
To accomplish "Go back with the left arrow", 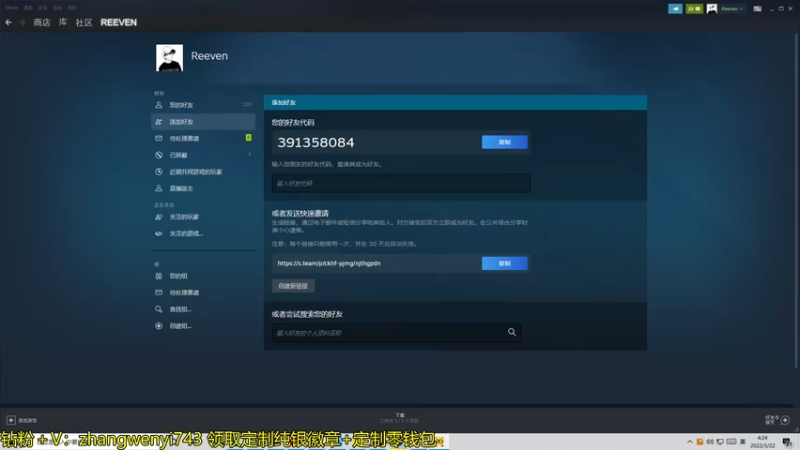I will click(8, 22).
